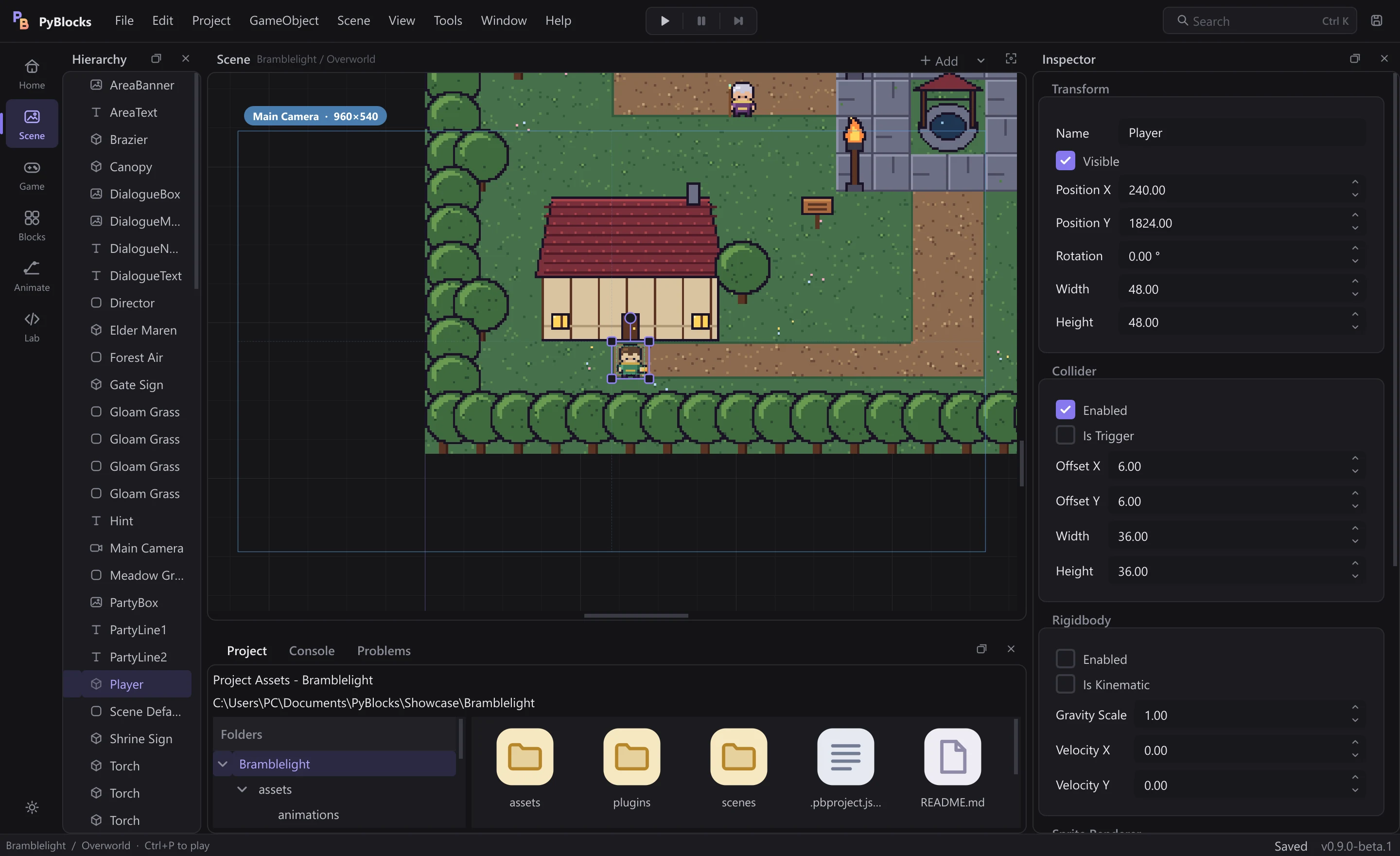Open the Lab code section
Screen dimensions: 1400x856
32,327
